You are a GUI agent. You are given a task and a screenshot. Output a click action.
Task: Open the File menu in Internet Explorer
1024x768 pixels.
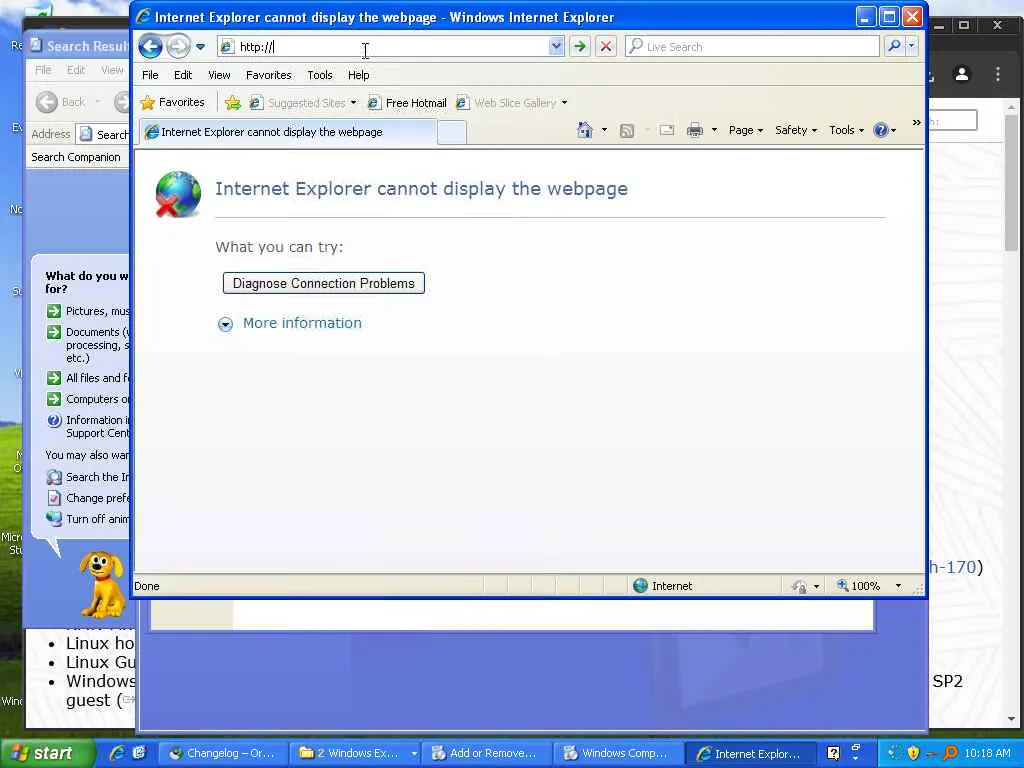(x=150, y=75)
